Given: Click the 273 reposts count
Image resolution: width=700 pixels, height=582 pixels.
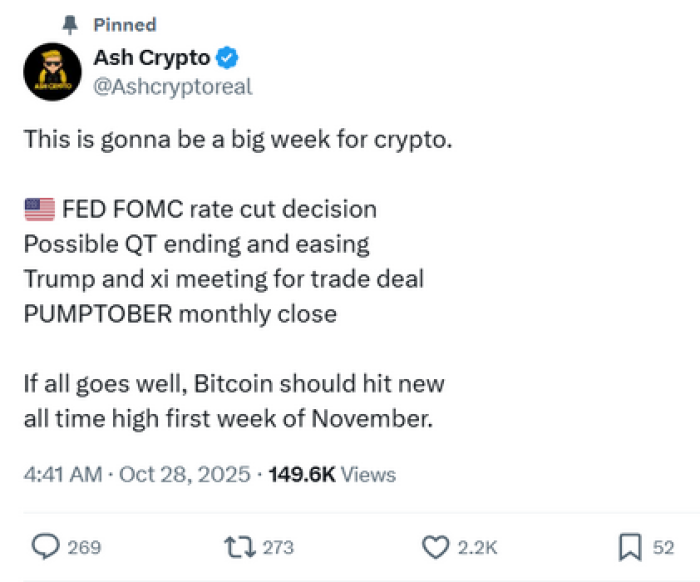Looking at the screenshot, I should (277, 547).
